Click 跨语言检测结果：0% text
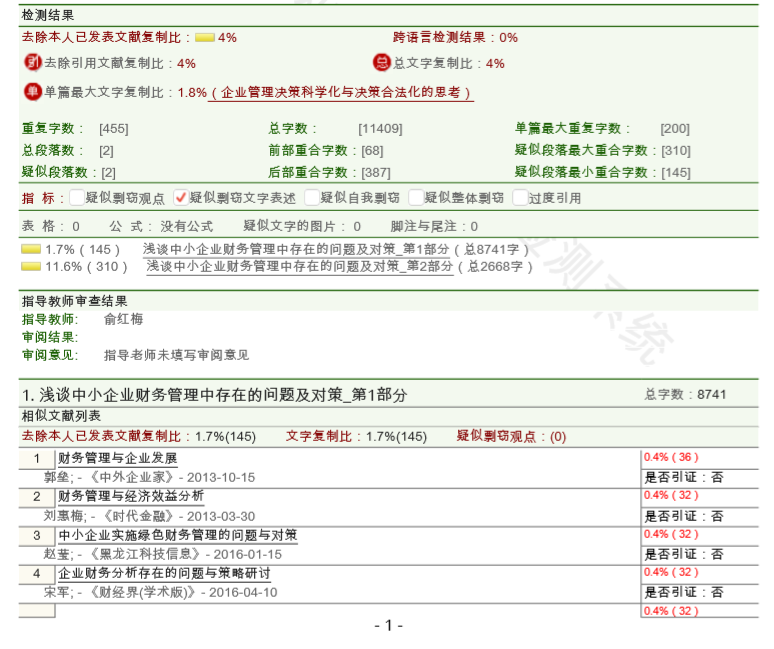This screenshot has width=774, height=649. (x=455, y=38)
